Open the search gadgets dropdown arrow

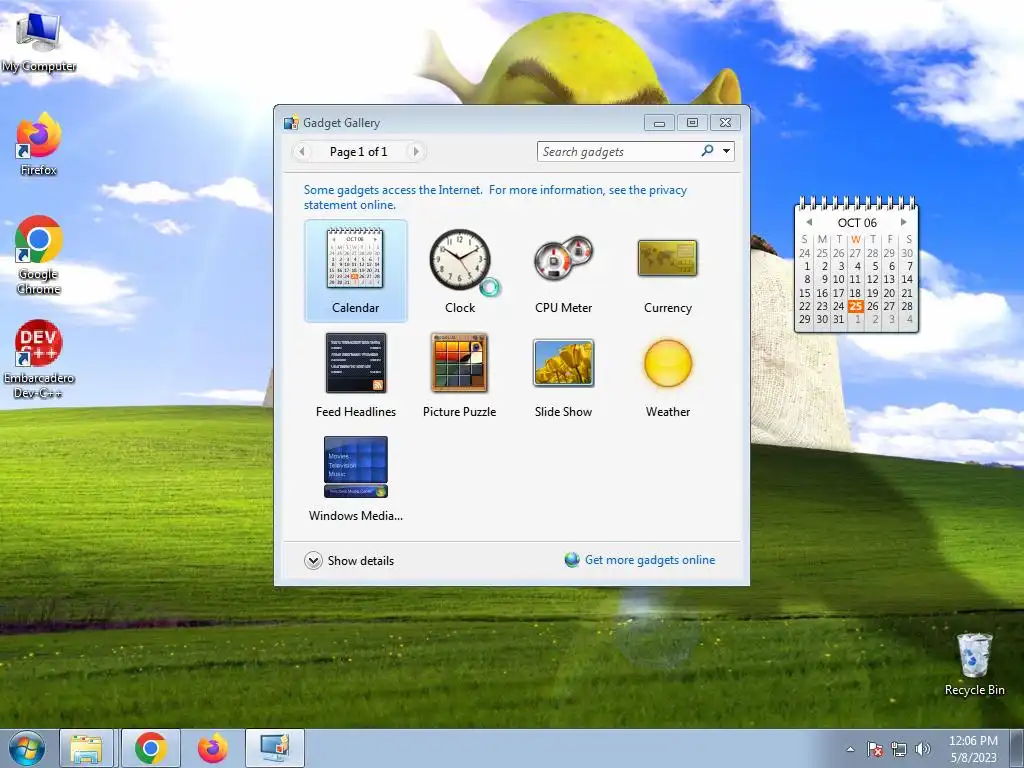coord(726,151)
